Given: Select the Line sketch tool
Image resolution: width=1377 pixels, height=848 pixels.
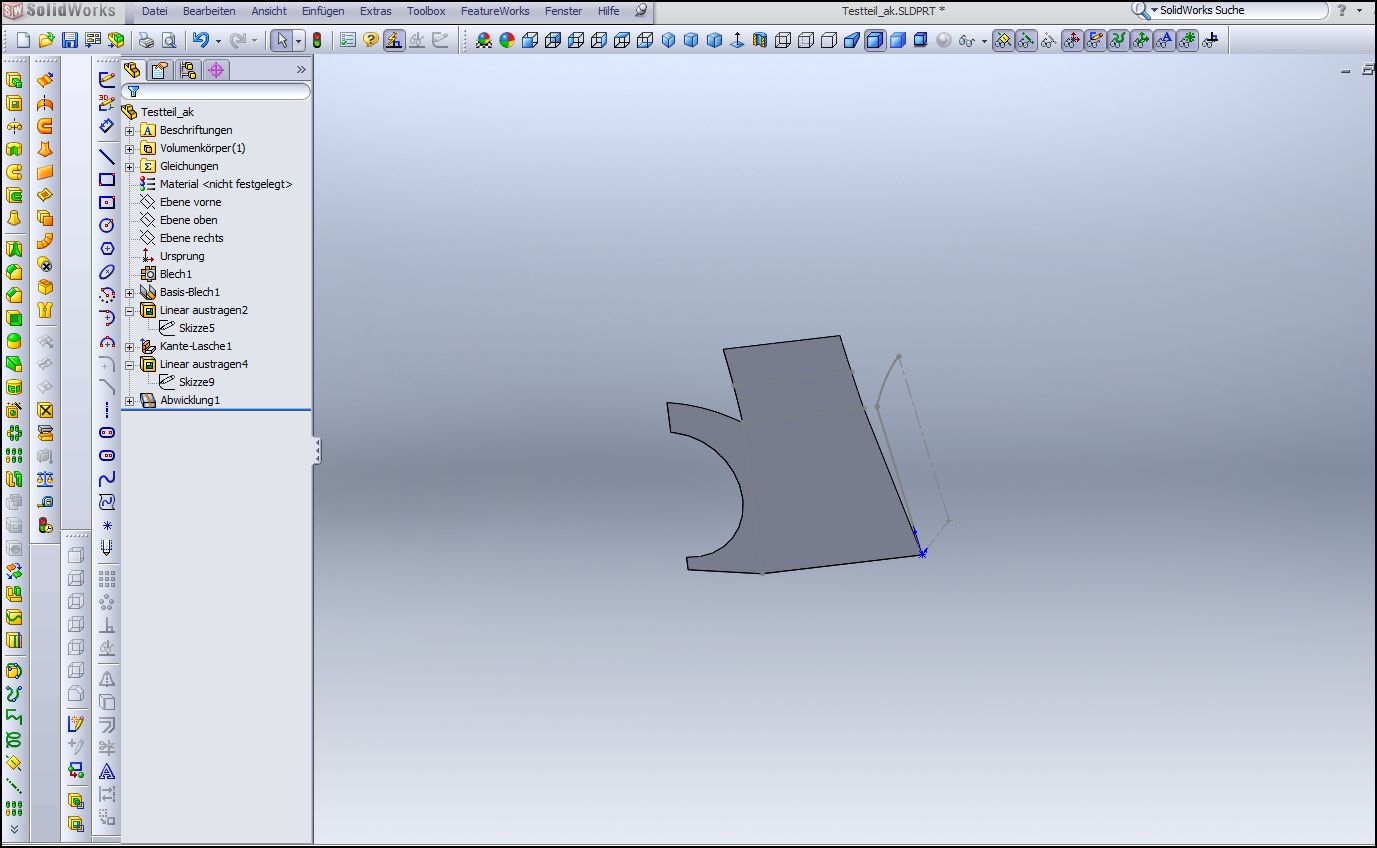Looking at the screenshot, I should tap(107, 157).
